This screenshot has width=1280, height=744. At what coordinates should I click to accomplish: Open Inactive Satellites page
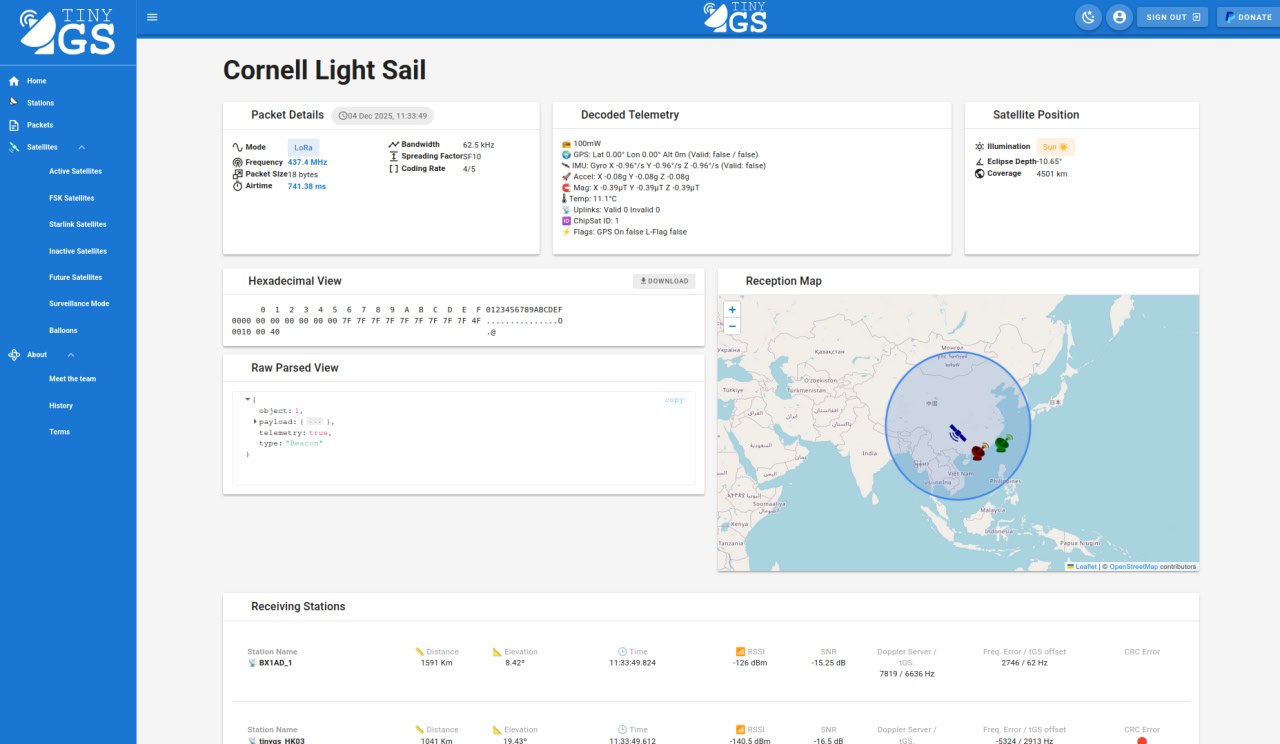pos(78,251)
